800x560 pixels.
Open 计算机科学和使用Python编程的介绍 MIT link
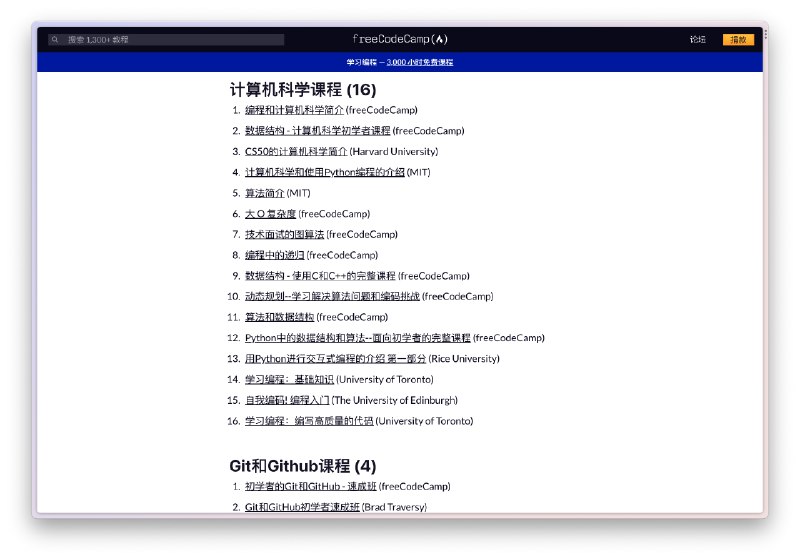coord(324,172)
